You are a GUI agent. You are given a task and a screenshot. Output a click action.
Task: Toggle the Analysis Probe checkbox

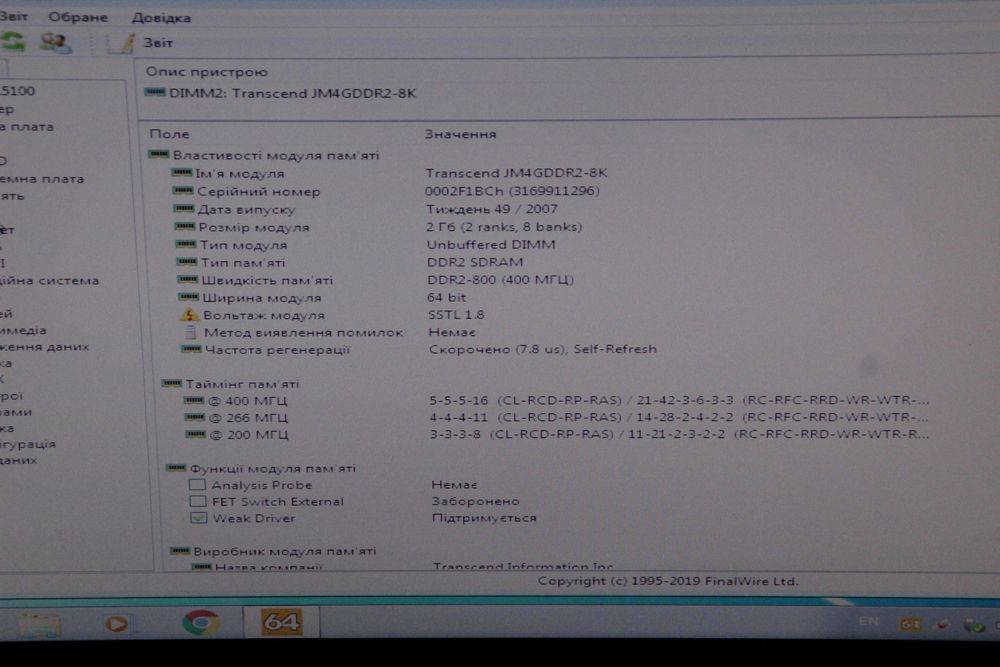[x=197, y=485]
